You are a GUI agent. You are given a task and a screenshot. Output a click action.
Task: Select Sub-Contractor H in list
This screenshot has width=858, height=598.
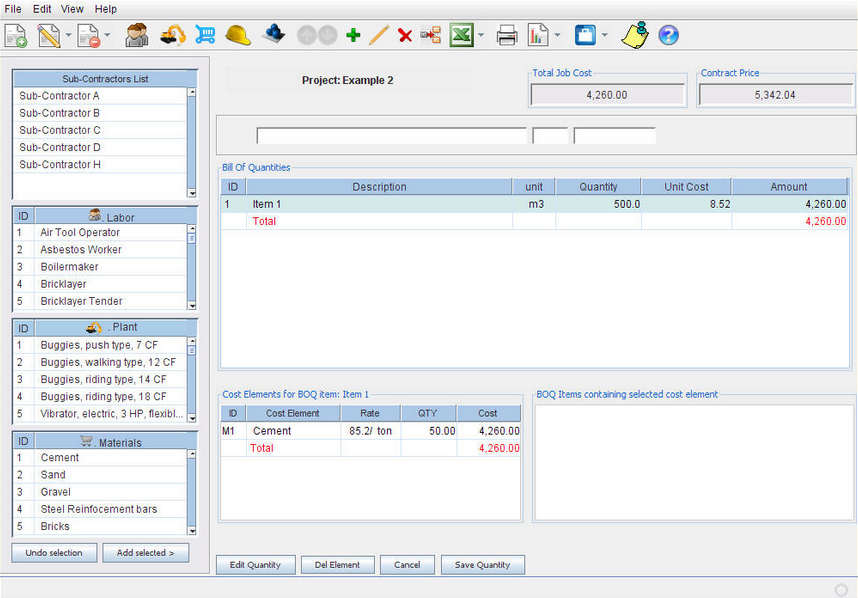100,165
